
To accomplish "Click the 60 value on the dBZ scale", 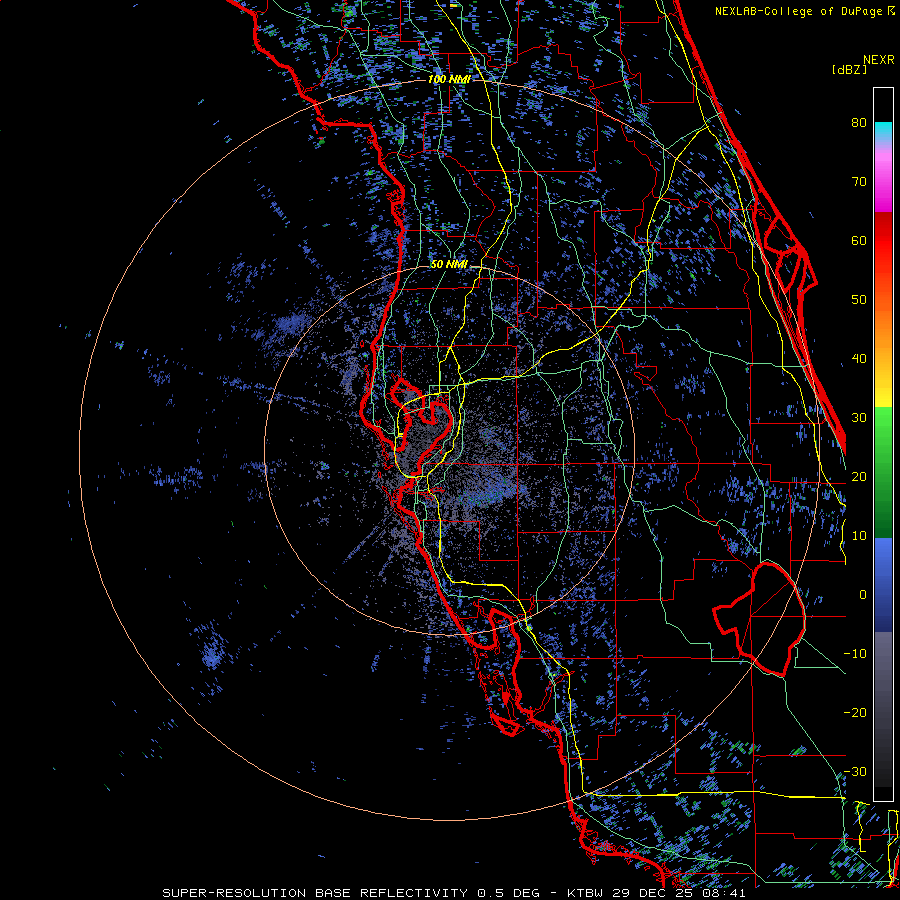I will point(859,240).
